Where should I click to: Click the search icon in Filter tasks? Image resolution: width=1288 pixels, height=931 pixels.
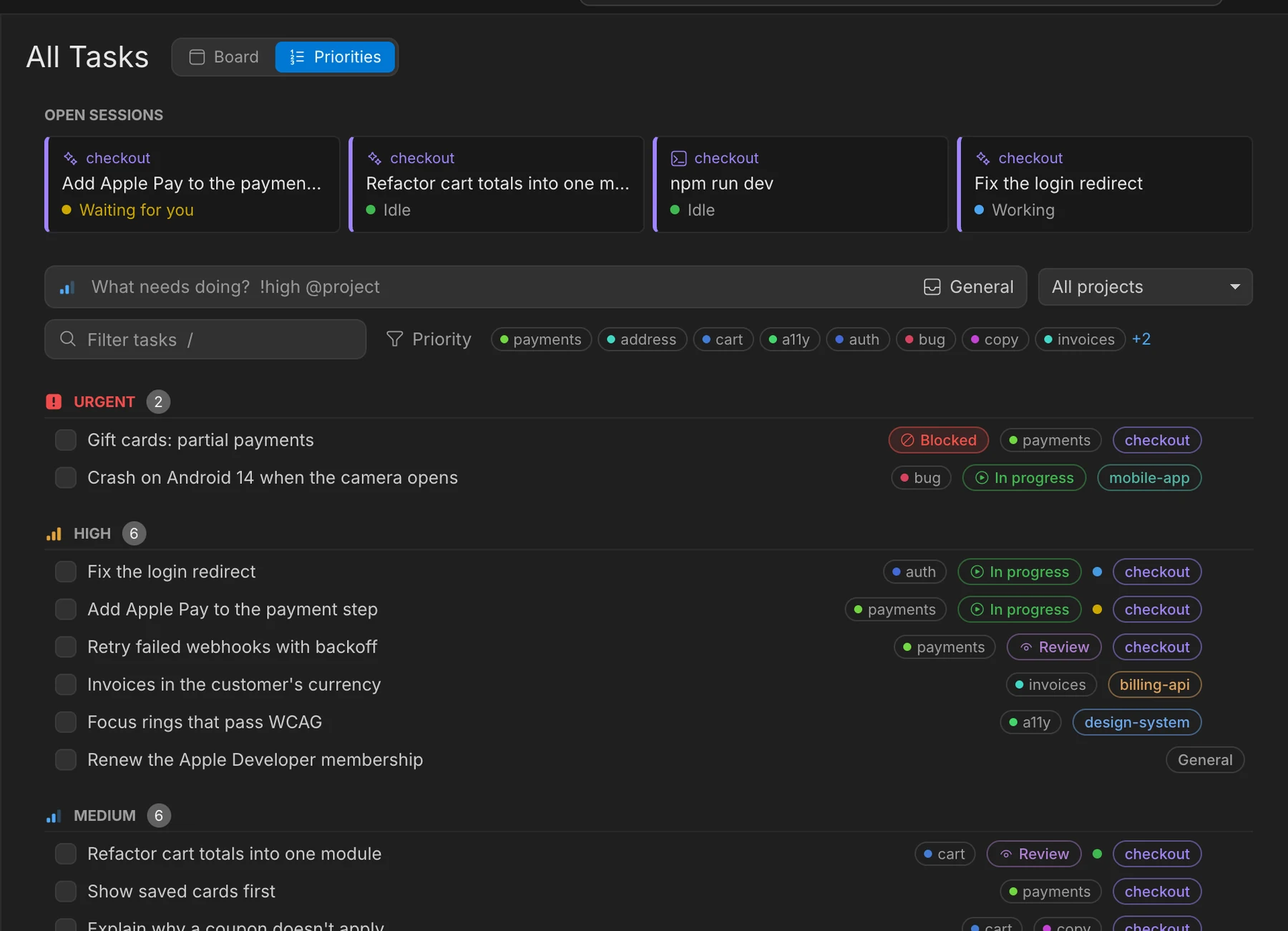68,339
